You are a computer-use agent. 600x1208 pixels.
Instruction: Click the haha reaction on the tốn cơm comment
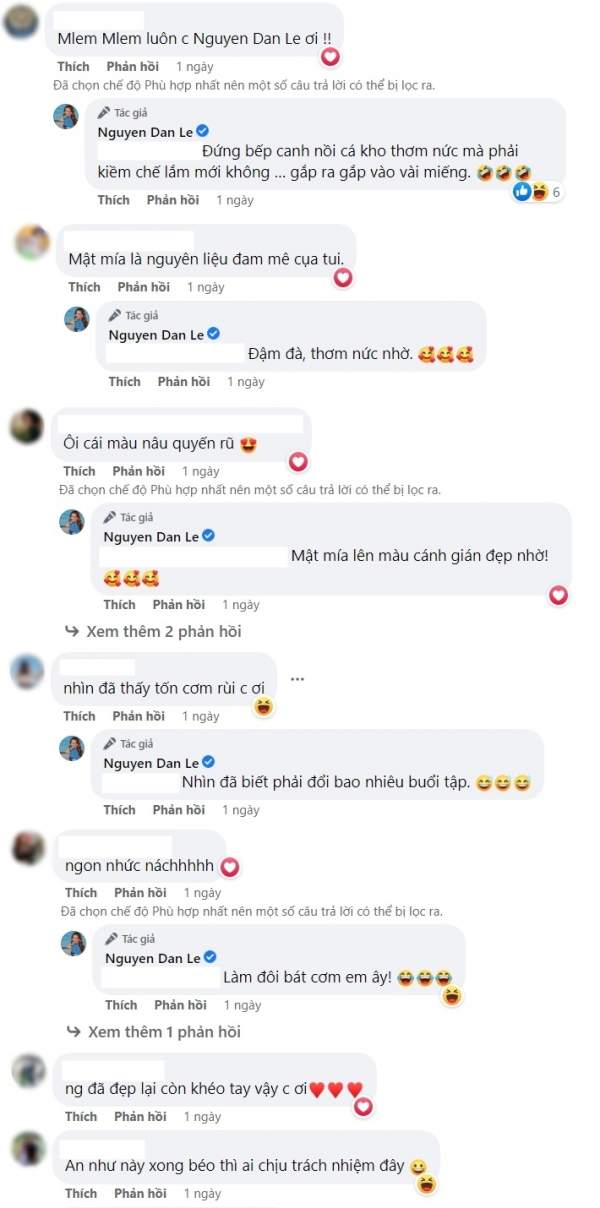[264, 707]
